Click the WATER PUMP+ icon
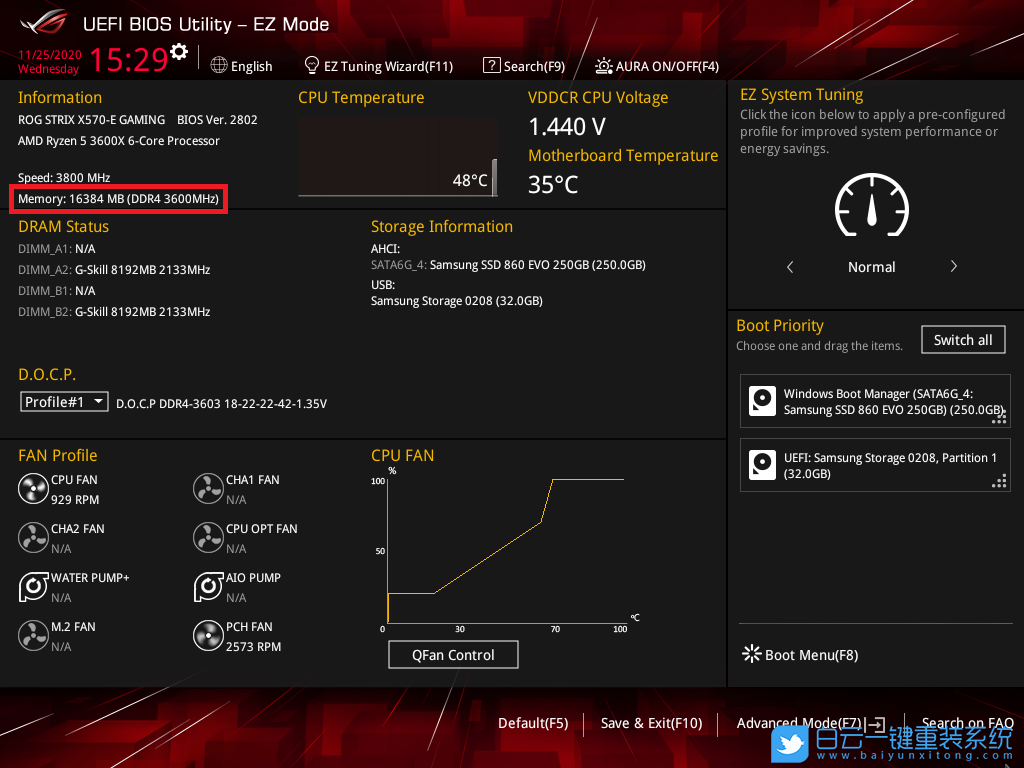This screenshot has width=1024, height=768. (33, 587)
